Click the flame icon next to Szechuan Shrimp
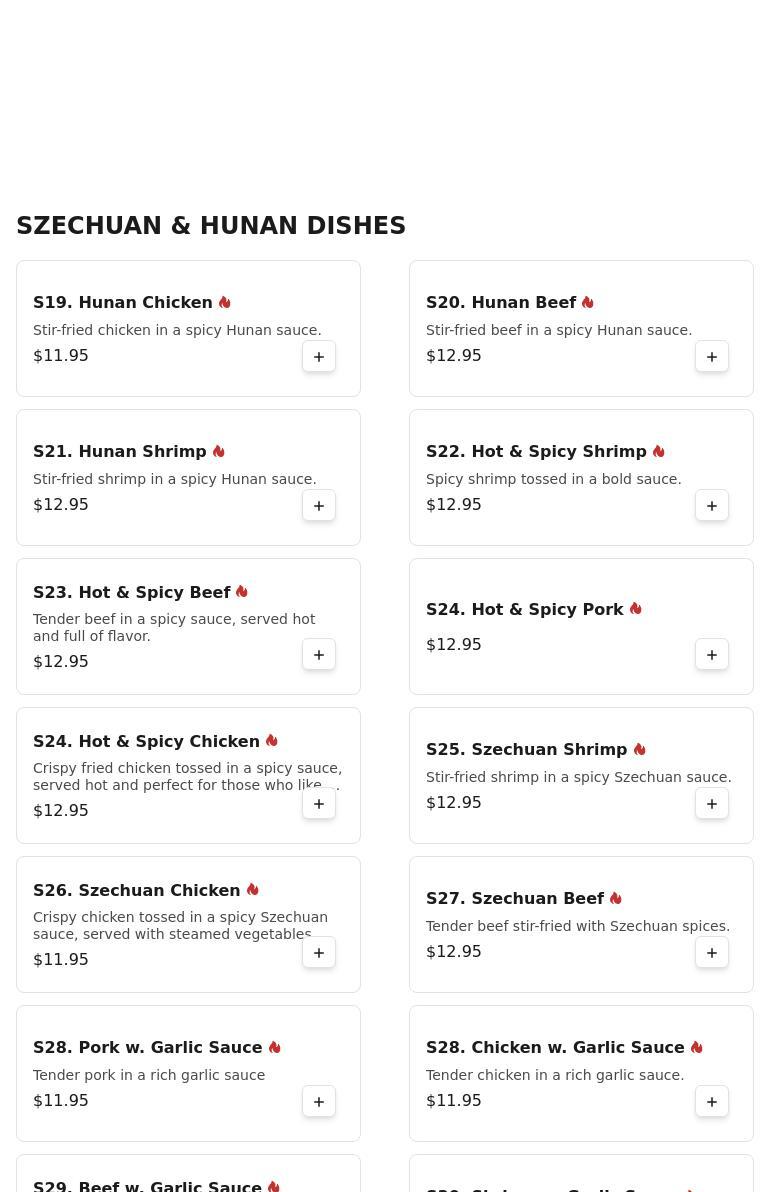The image size is (770, 1192). click(640, 749)
